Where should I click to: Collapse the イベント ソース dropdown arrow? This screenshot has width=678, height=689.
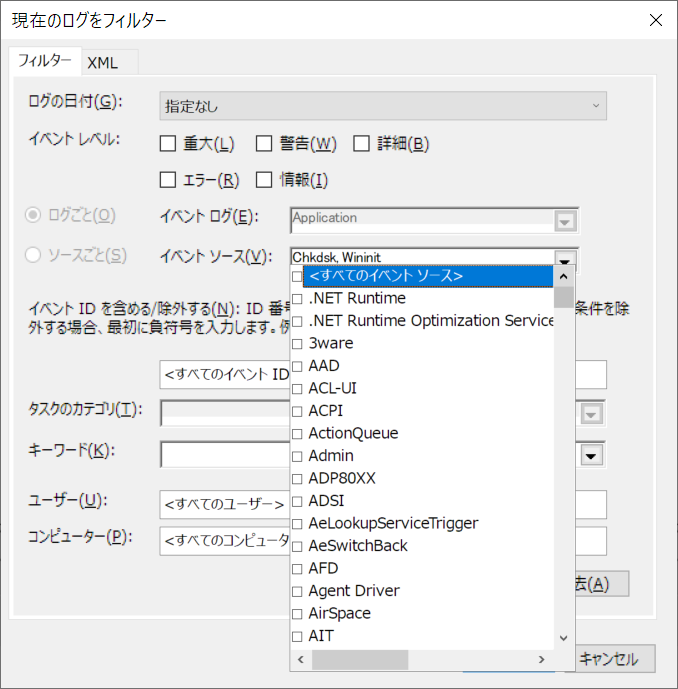[565, 258]
